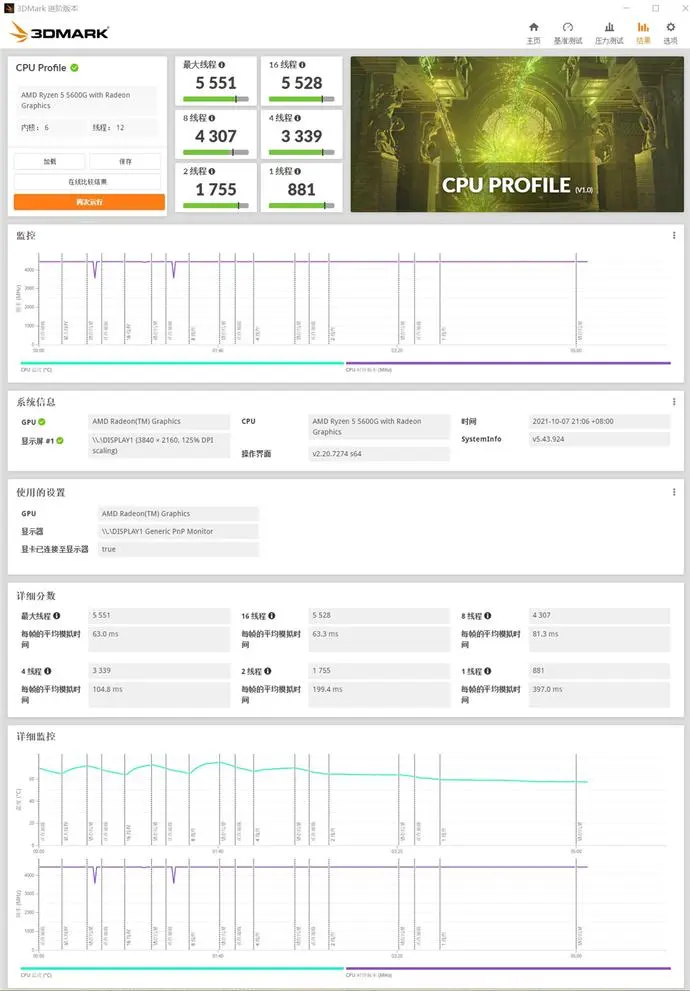Open the 压力测试 stress tests tab
The width and height of the screenshot is (690, 991).
tap(608, 33)
